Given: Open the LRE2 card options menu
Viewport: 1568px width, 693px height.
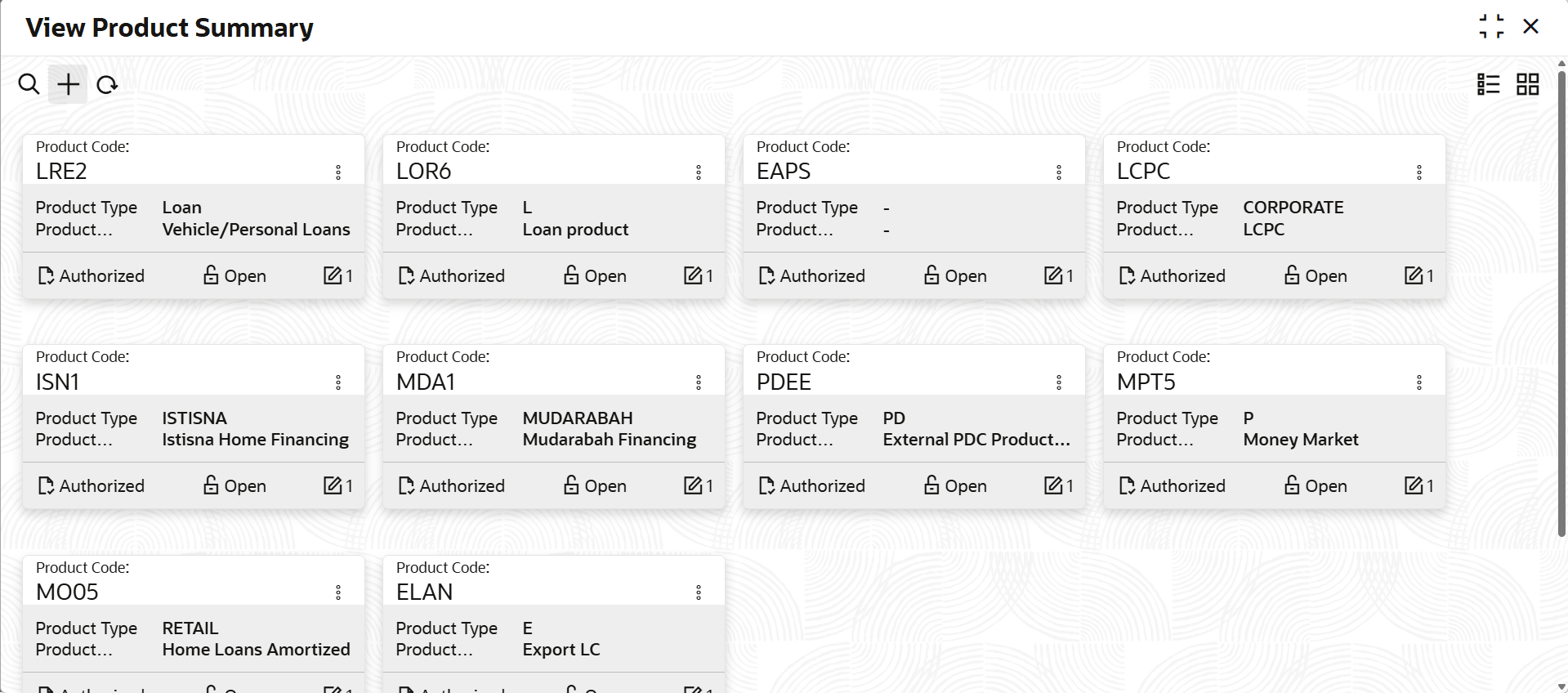Looking at the screenshot, I should (338, 172).
